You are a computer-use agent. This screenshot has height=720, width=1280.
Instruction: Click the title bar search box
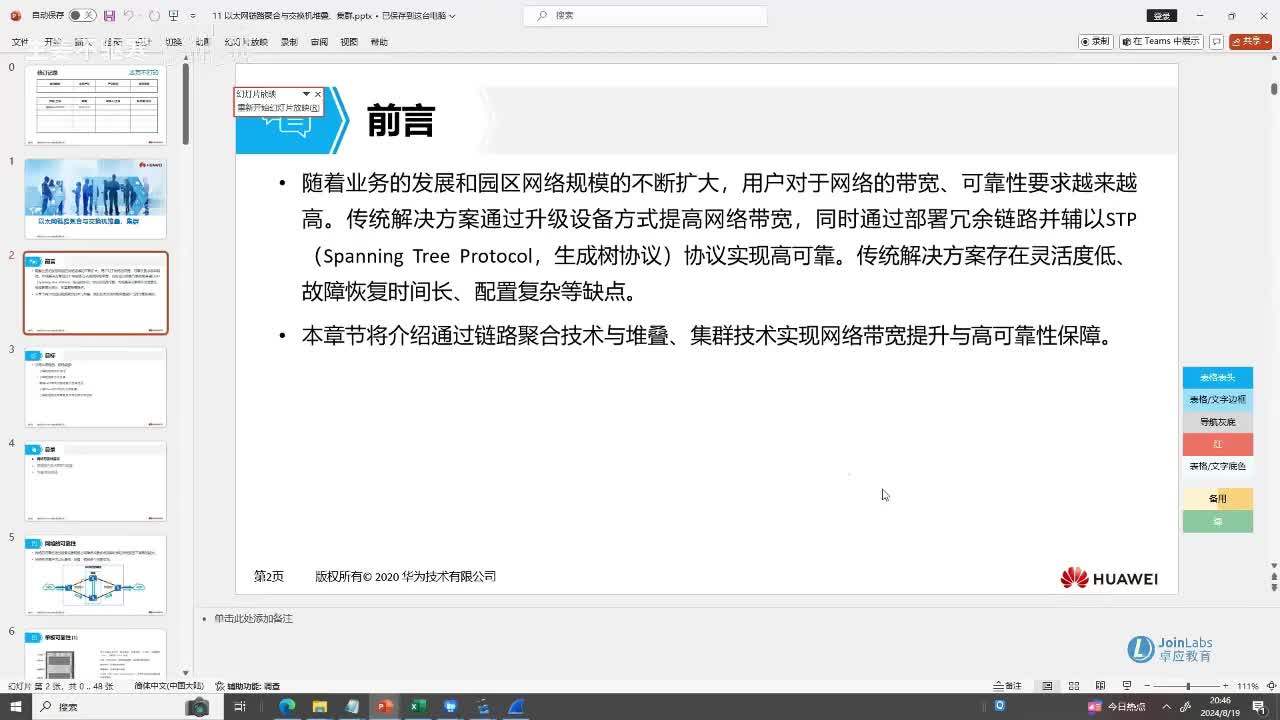(645, 16)
